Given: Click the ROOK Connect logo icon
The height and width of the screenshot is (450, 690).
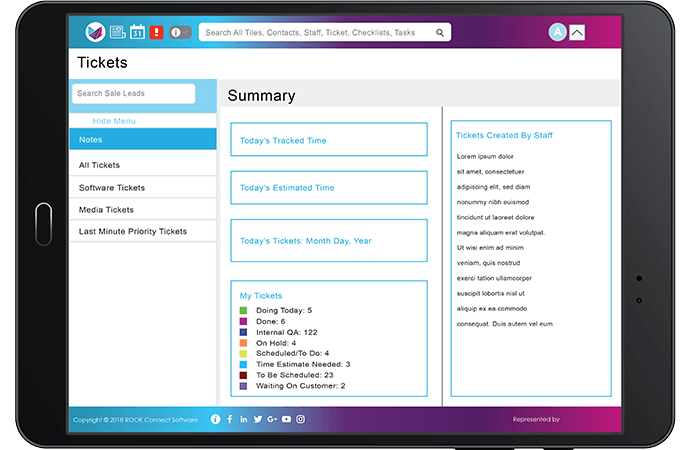Looking at the screenshot, I should (95, 32).
